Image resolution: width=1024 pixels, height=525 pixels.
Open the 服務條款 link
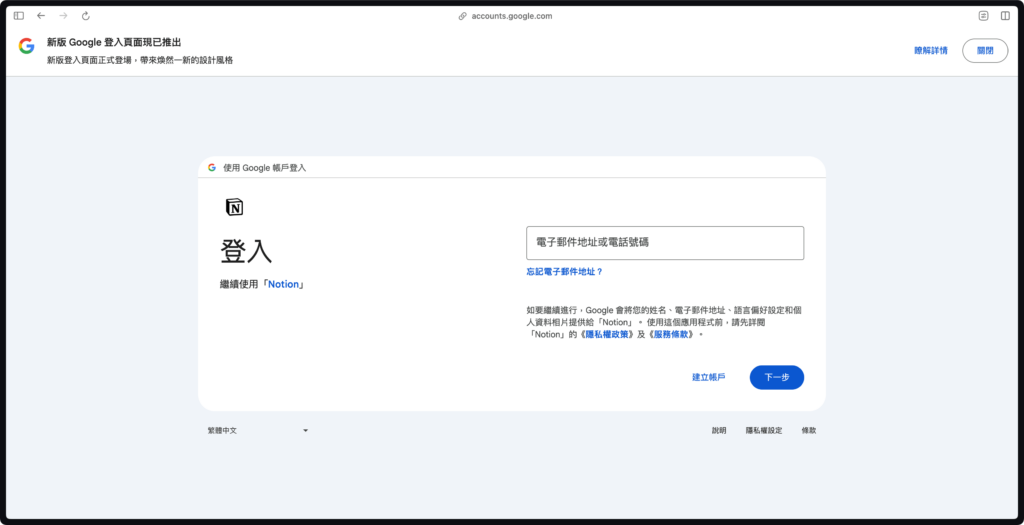671,334
